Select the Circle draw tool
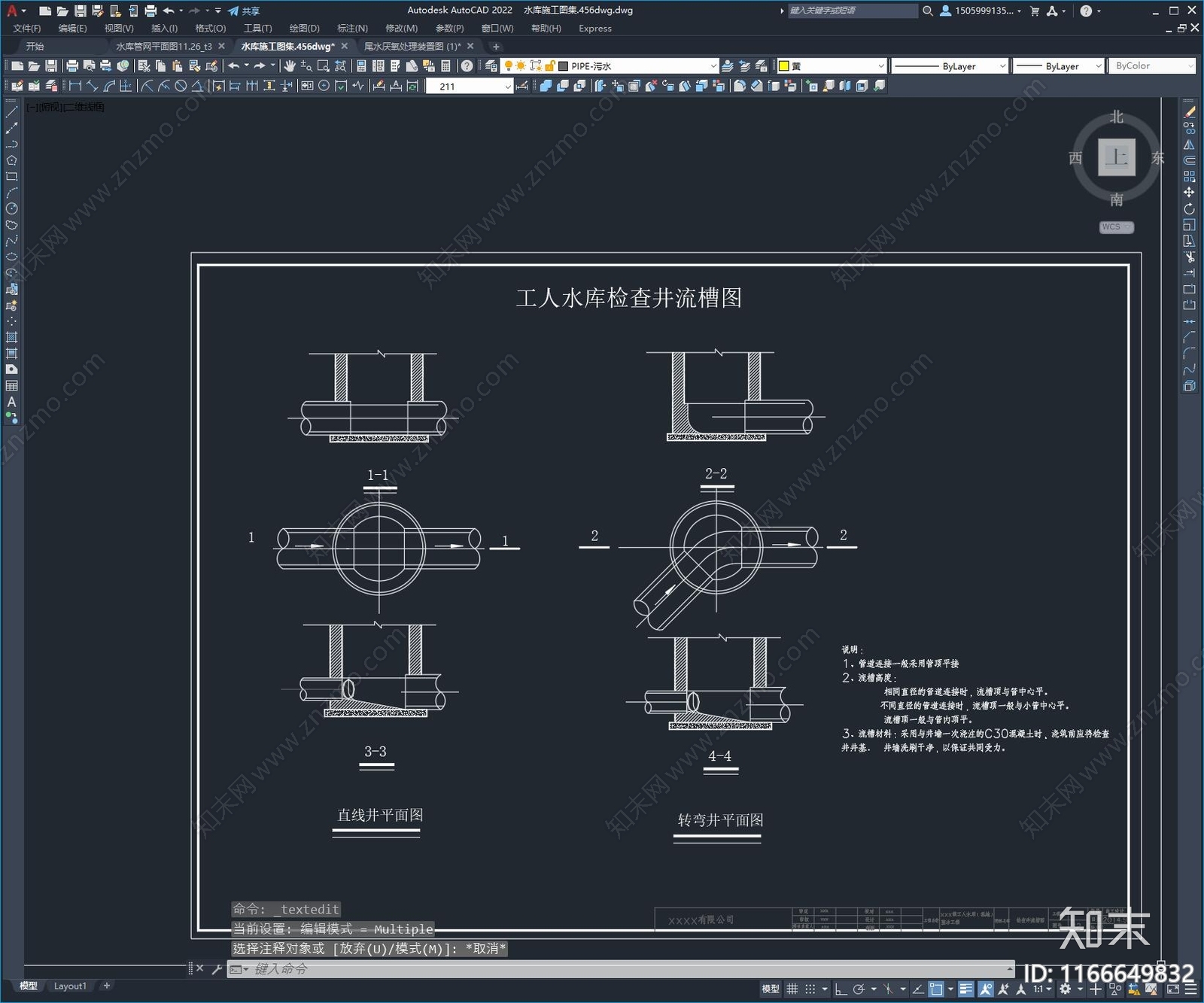Image resolution: width=1204 pixels, height=1003 pixels. click(11, 208)
